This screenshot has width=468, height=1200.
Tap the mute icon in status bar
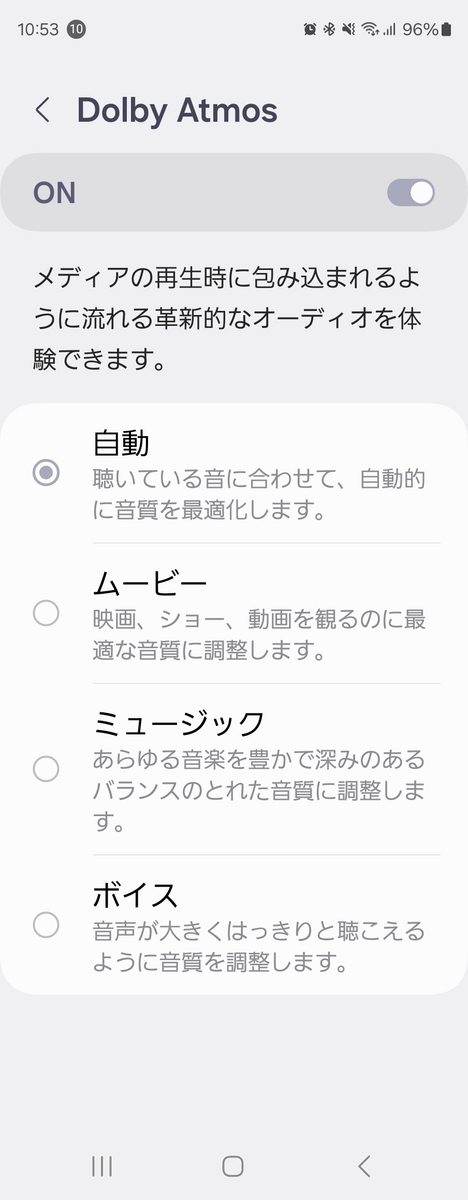click(x=348, y=29)
